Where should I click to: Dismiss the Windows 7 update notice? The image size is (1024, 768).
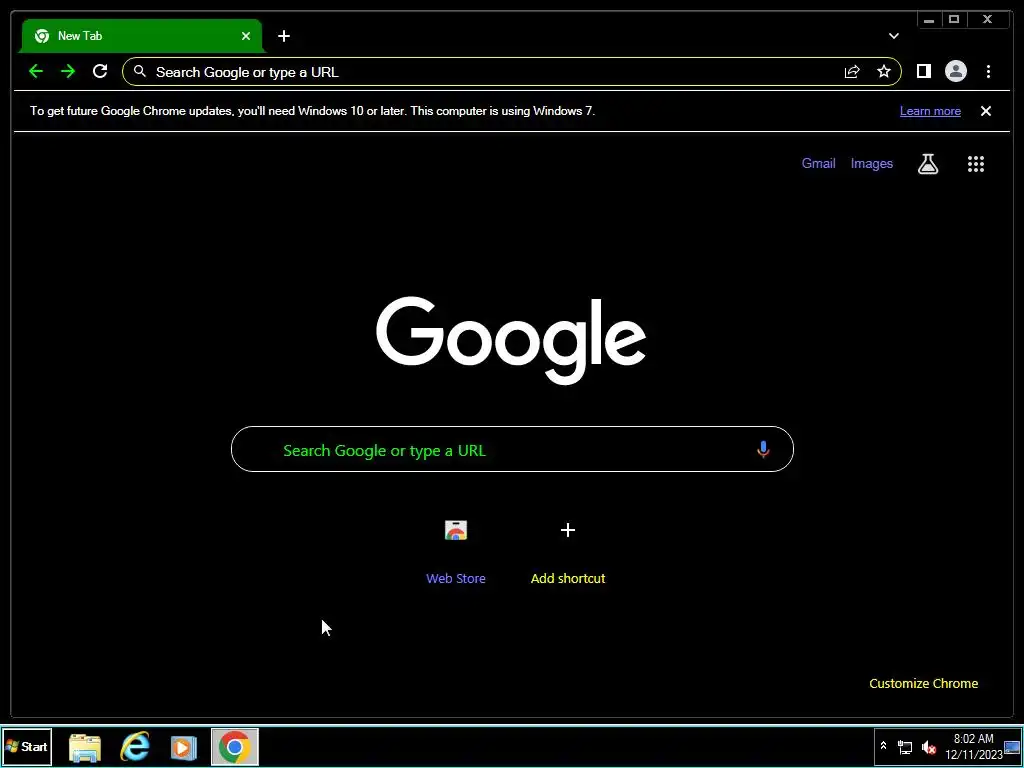click(985, 111)
